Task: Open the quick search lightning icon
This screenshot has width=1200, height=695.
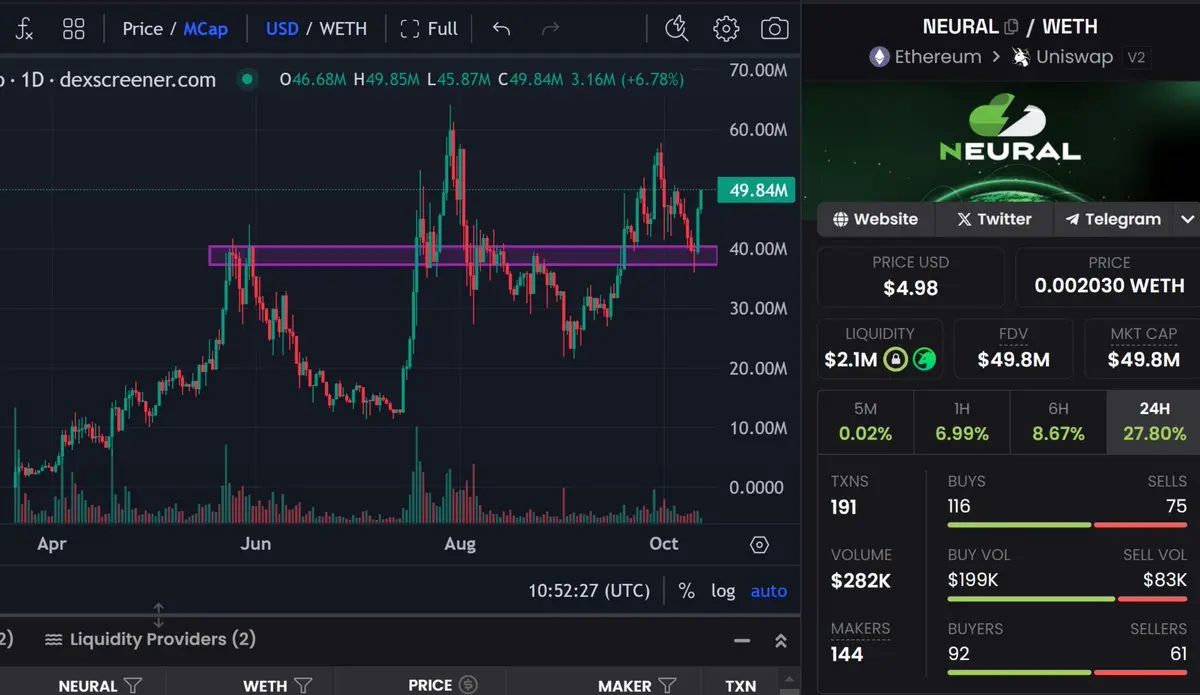Action: [677, 29]
